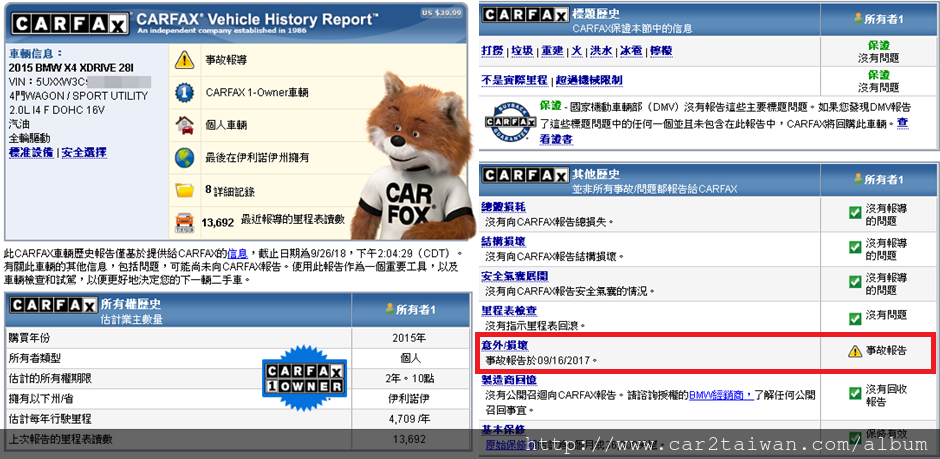Click the US $39.99 price tag
Image resolution: width=940 pixels, height=459 pixels.
442,11
